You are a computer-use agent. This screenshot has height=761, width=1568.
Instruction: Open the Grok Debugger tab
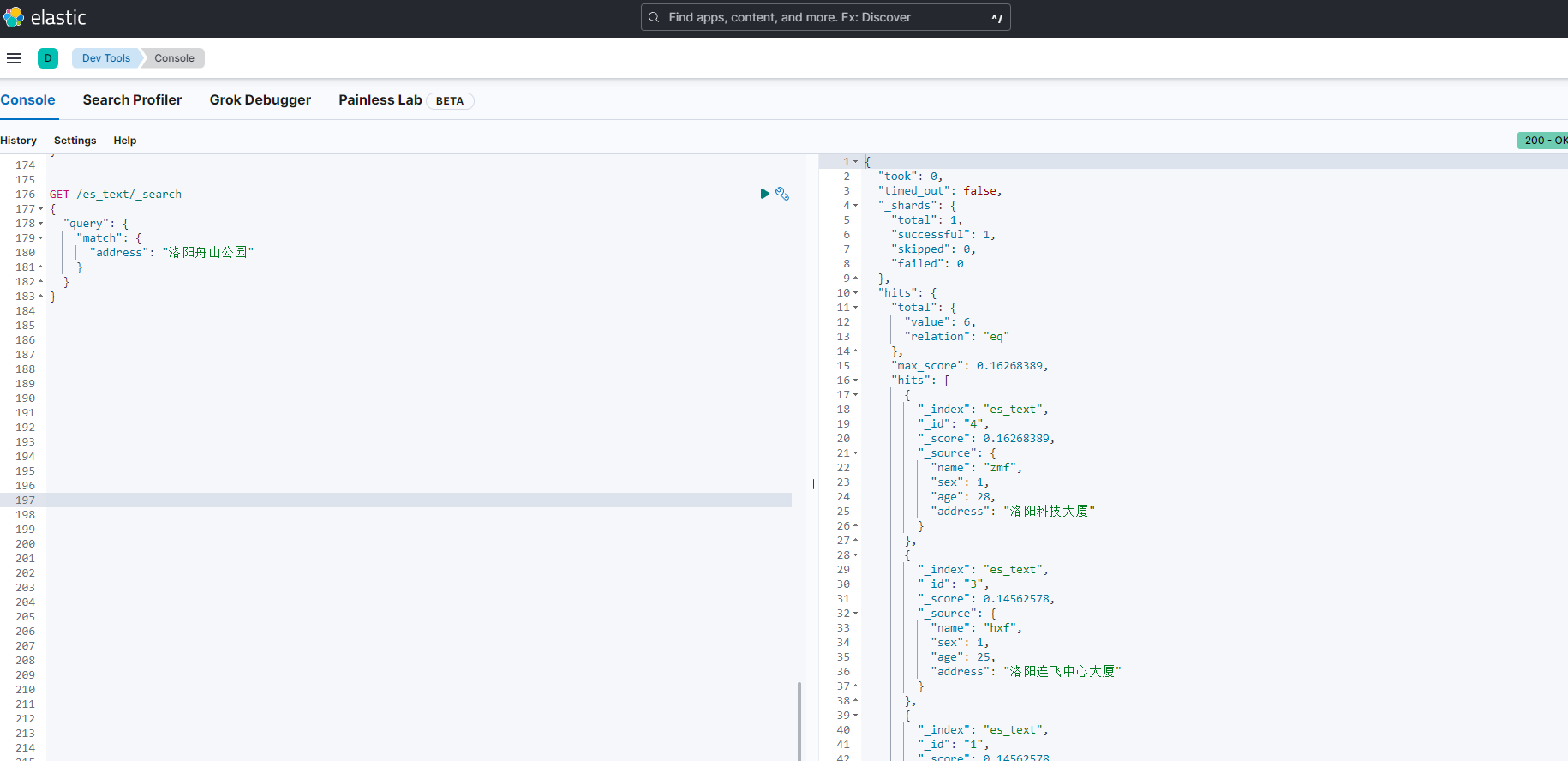click(260, 100)
